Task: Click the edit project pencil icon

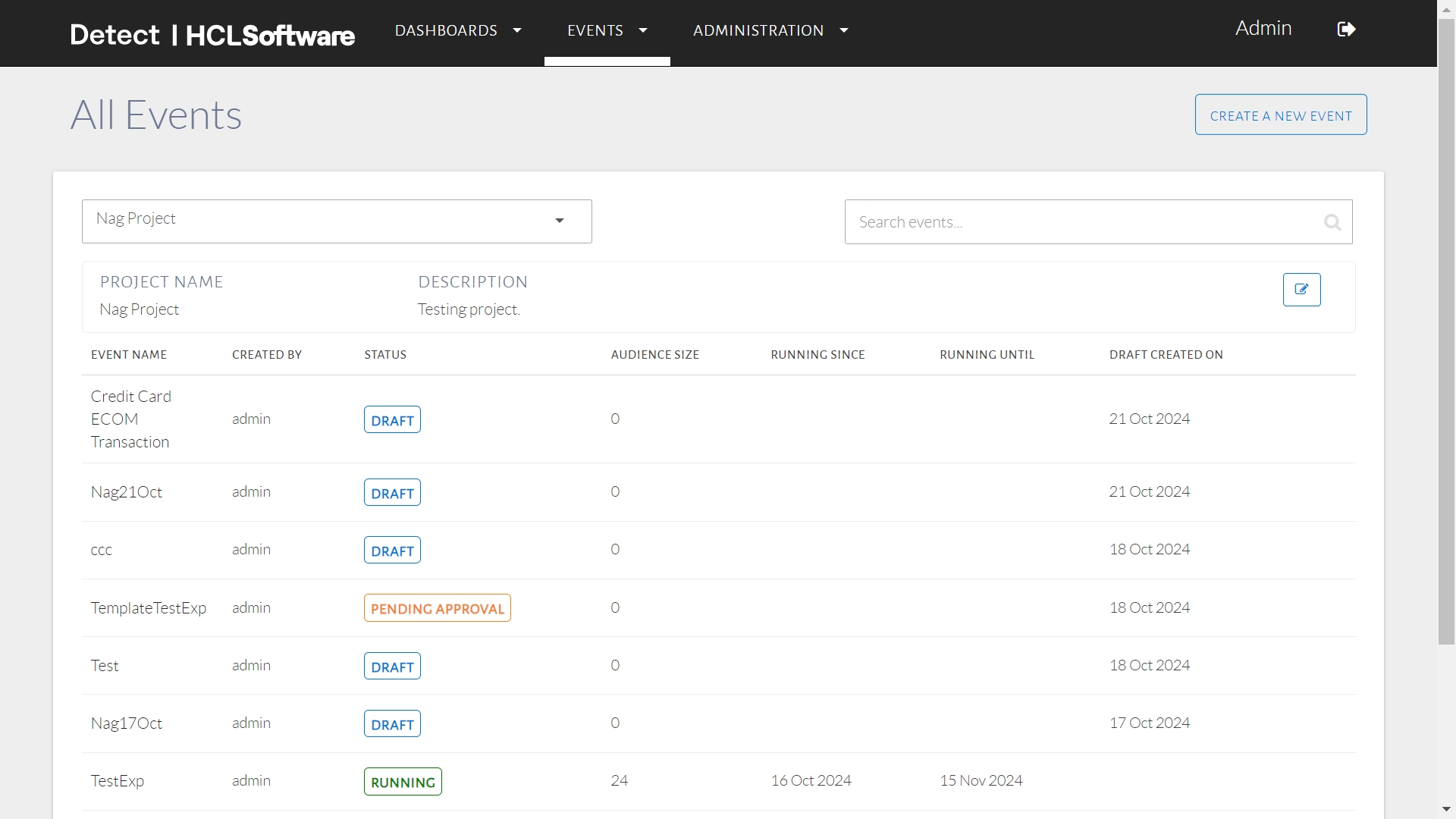Action: tap(1301, 290)
